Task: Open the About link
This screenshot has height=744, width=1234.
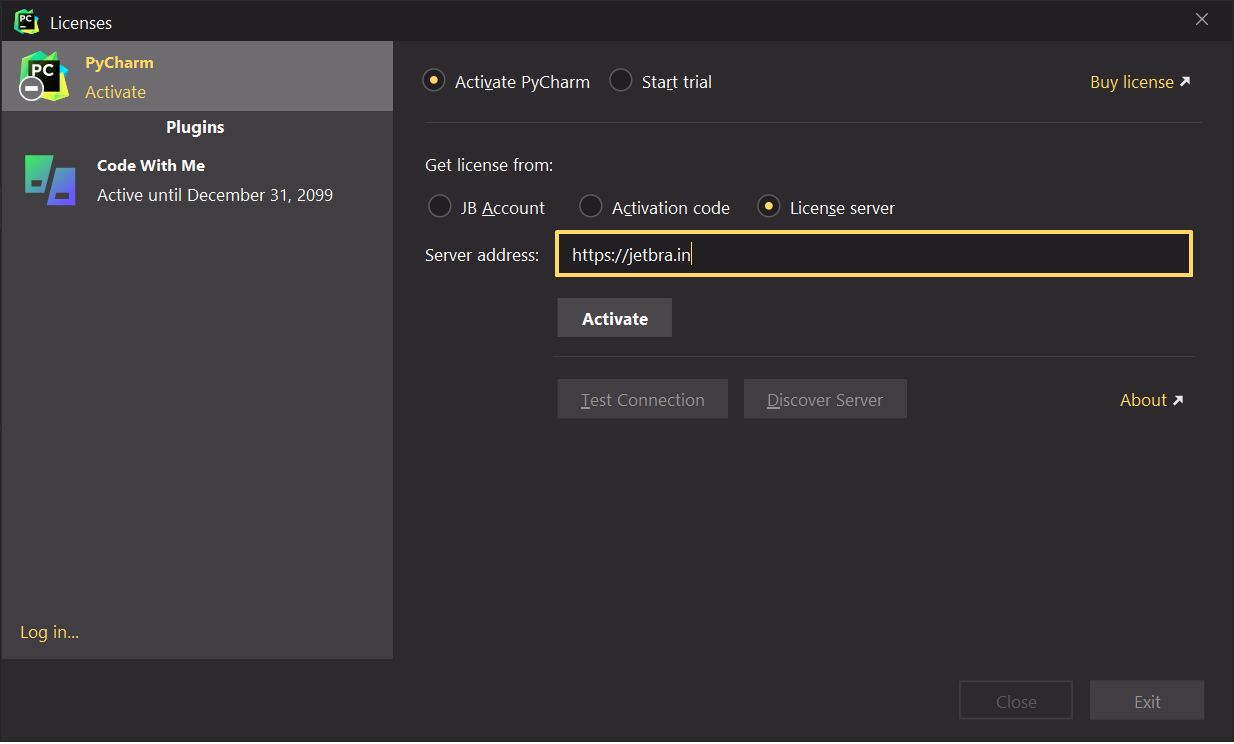Action: point(1152,400)
